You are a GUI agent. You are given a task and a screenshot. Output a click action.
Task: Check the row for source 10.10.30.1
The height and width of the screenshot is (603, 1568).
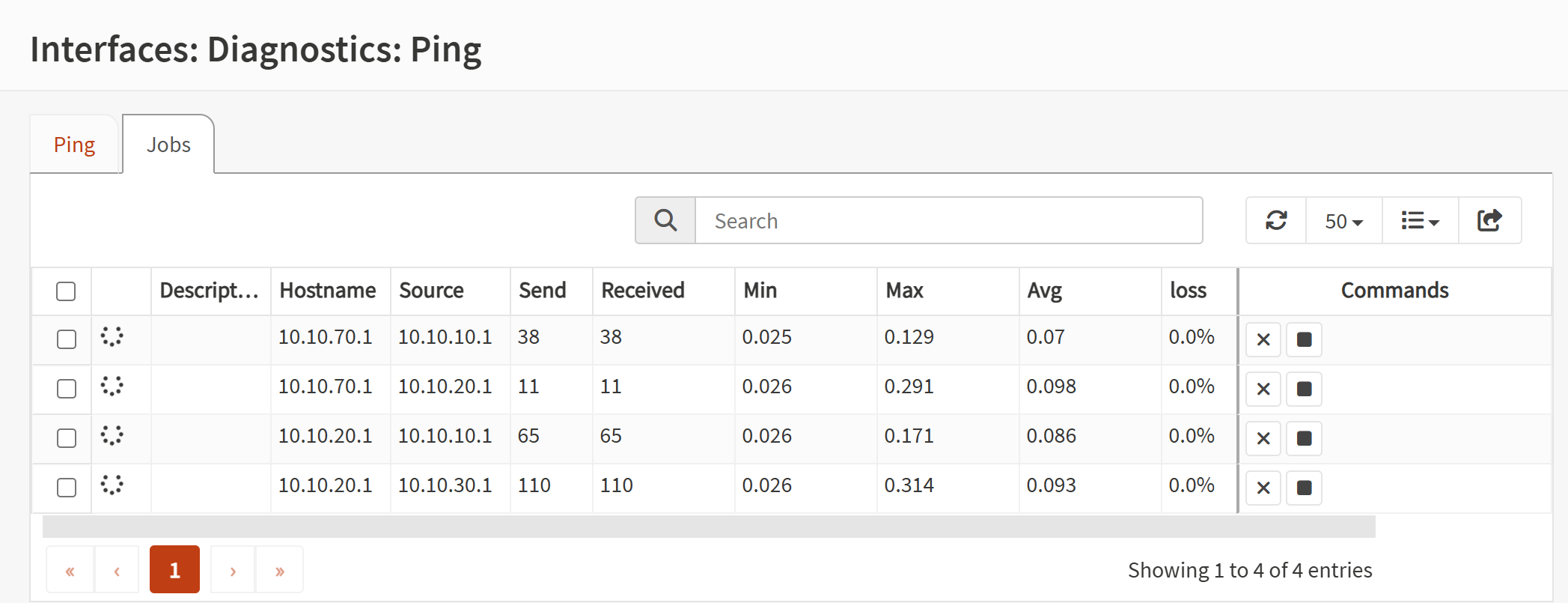[67, 488]
